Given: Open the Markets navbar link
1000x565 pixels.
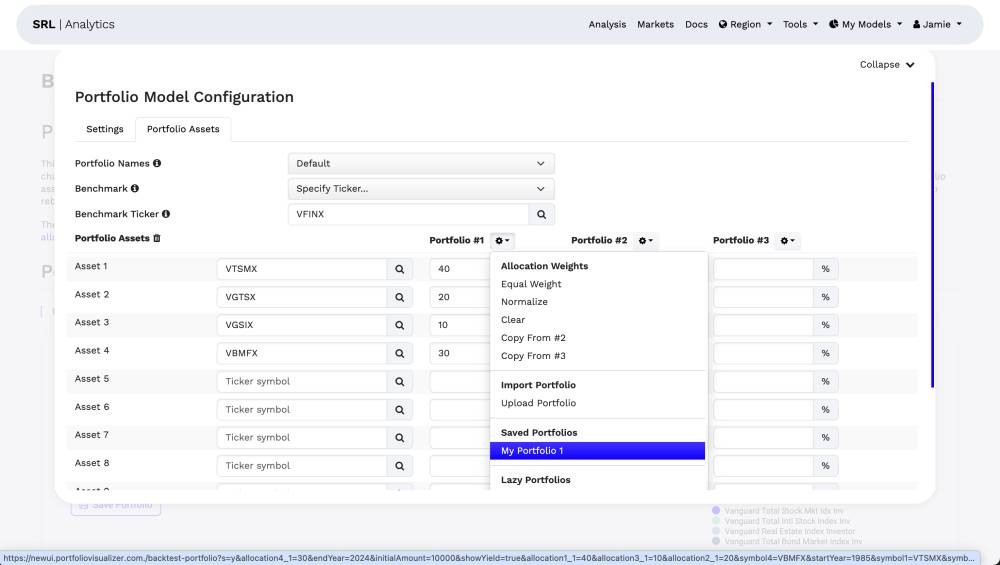Looking at the screenshot, I should 655,24.
